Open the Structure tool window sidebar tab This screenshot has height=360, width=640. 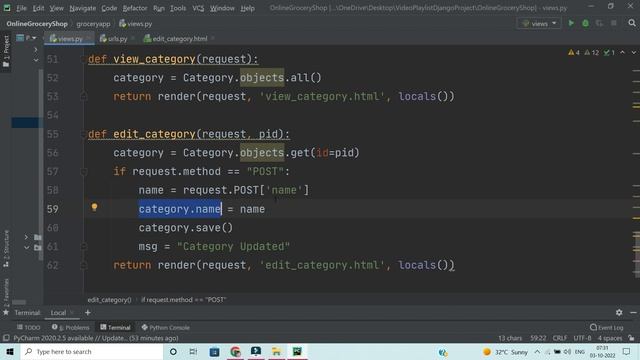tap(6, 249)
